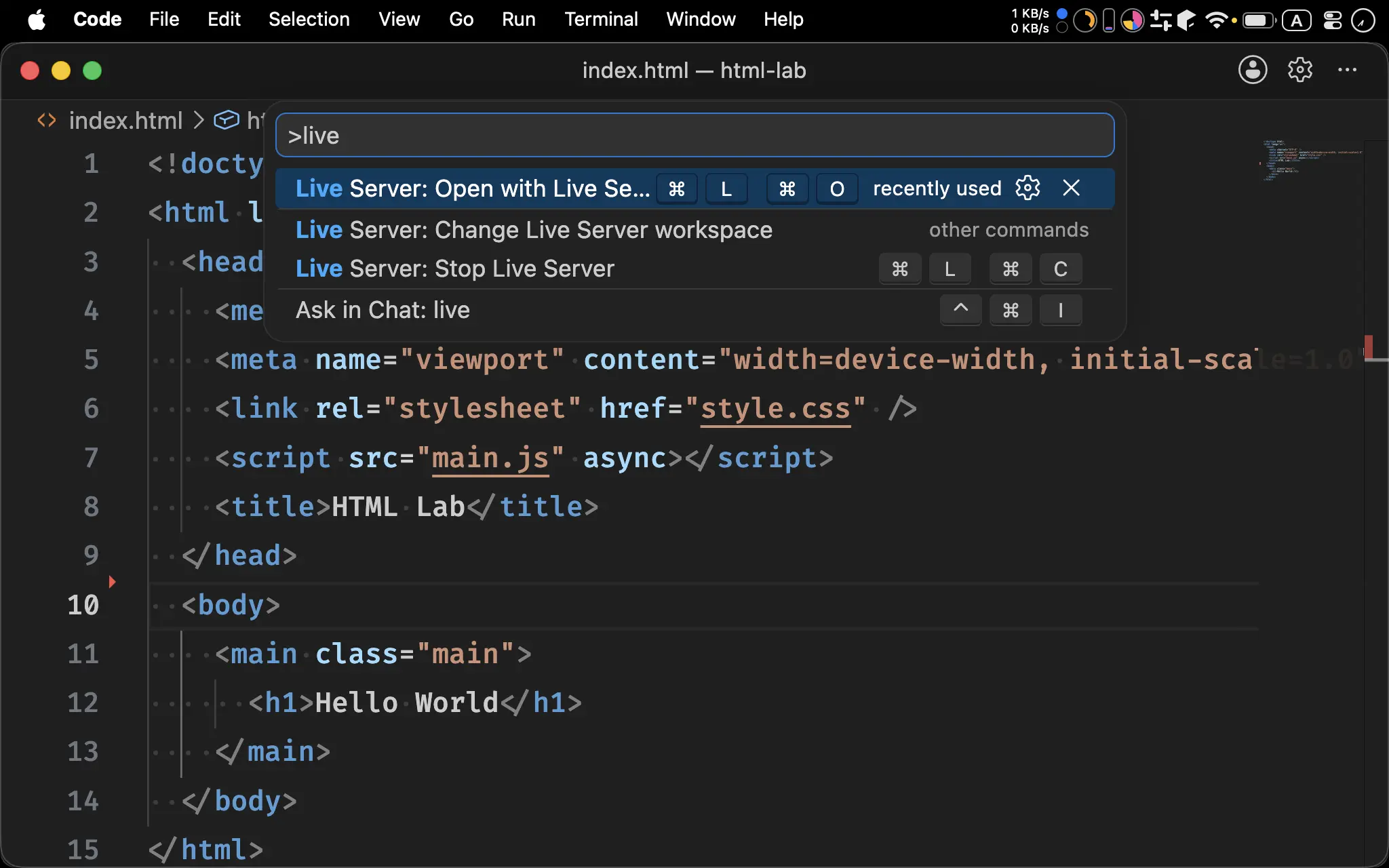
Task: Open the Help menu
Action: pyautogui.click(x=783, y=20)
